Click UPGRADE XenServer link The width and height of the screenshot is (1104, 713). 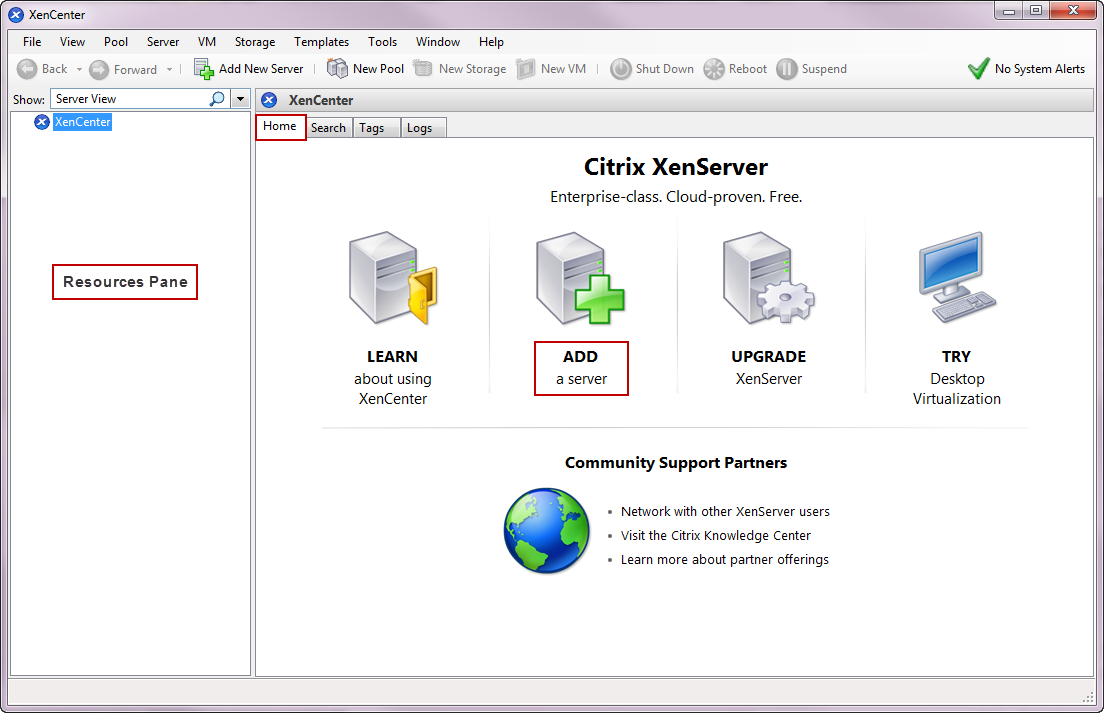[768, 367]
